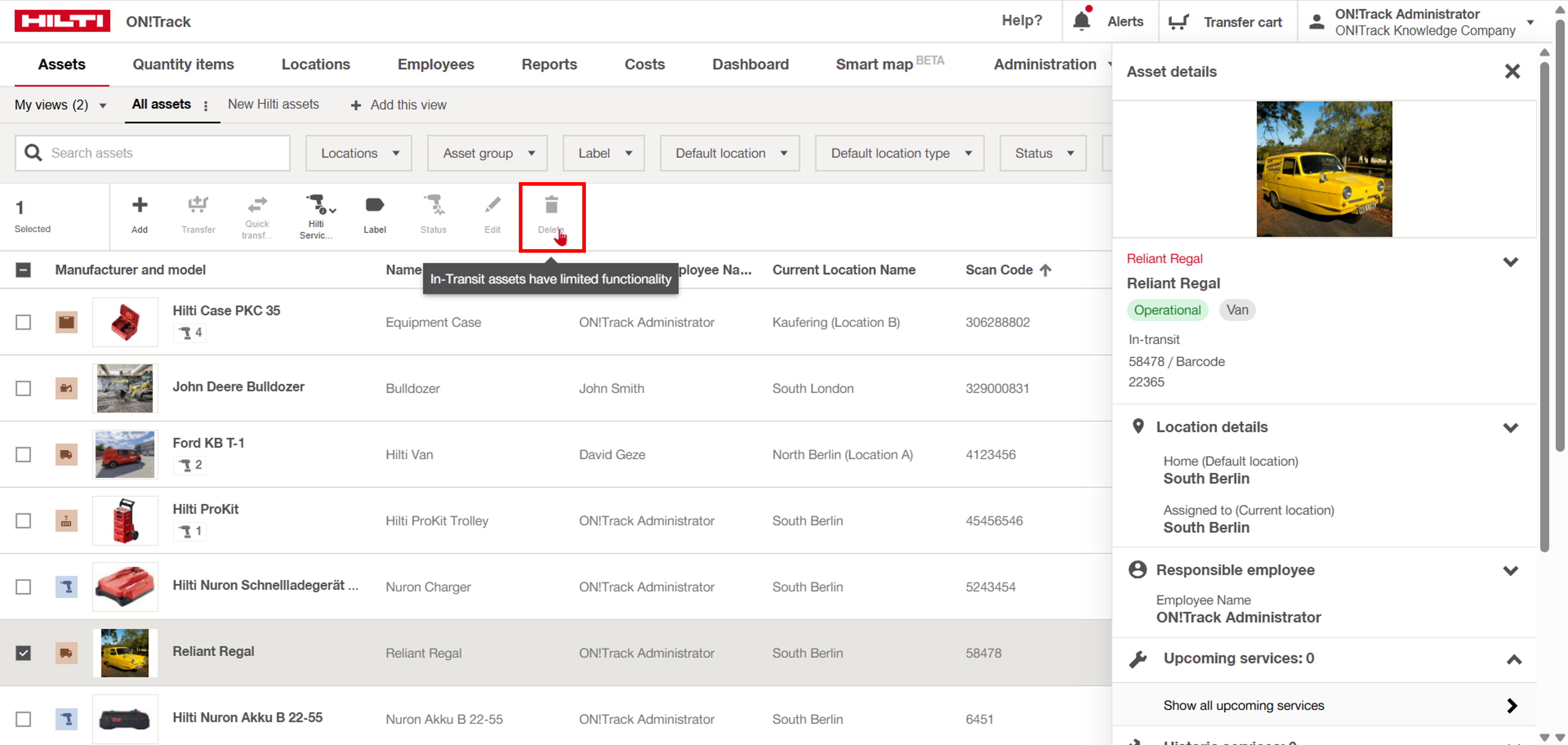Click the Transfer toolbar icon

[198, 205]
